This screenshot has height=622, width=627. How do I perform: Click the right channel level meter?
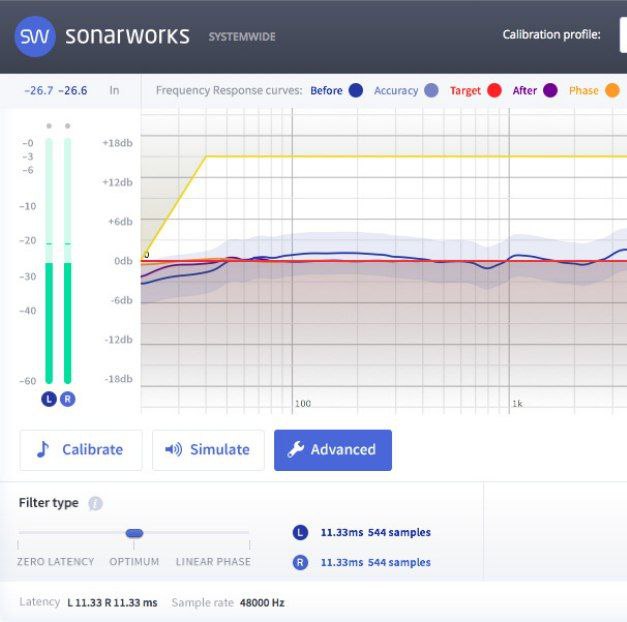(x=68, y=261)
